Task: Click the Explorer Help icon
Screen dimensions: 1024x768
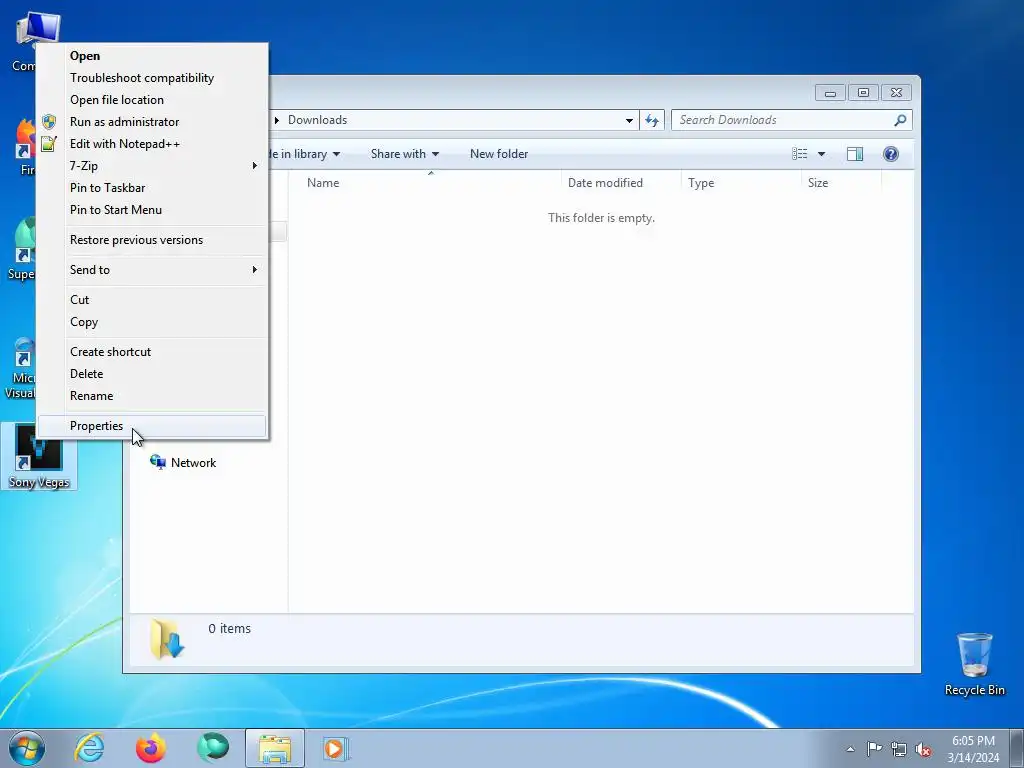Action: 891,154
